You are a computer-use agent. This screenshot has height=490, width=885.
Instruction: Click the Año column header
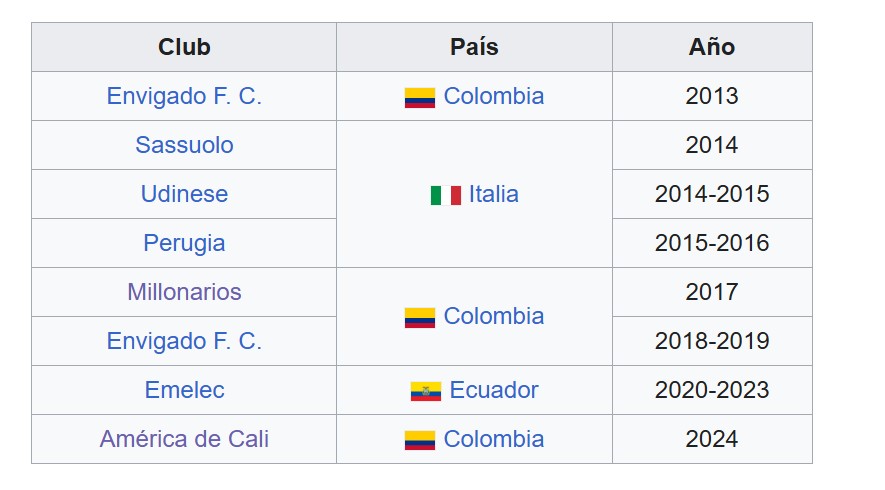pyautogui.click(x=712, y=47)
